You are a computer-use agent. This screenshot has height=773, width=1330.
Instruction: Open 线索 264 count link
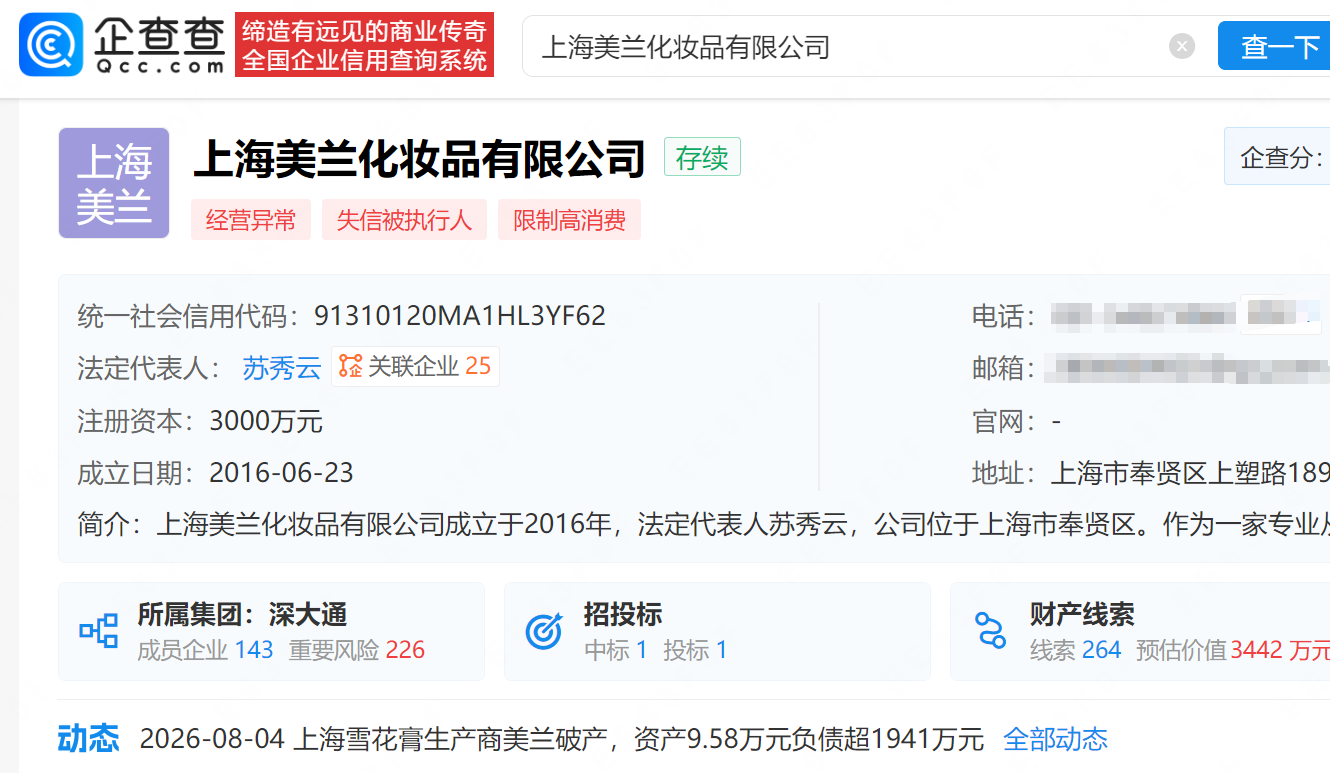(x=1076, y=650)
